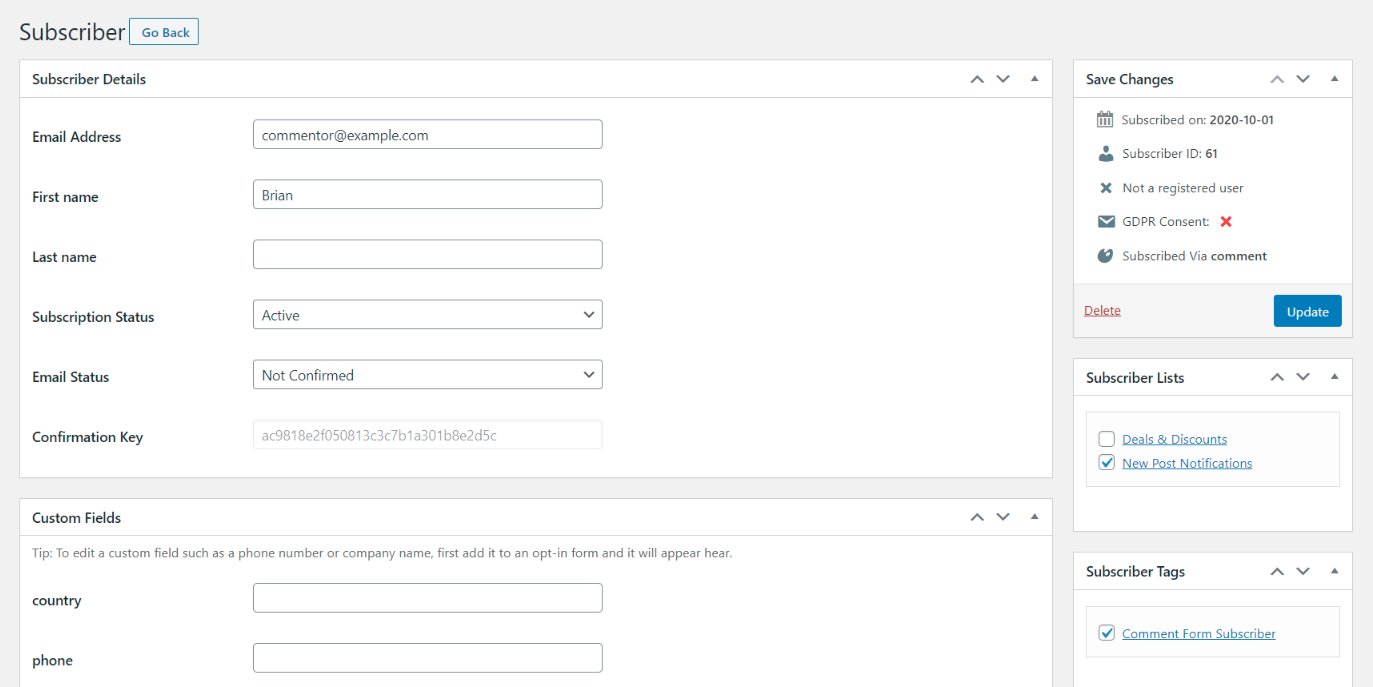Click the Last name field
Image resolution: width=1373 pixels, height=687 pixels.
(x=428, y=255)
